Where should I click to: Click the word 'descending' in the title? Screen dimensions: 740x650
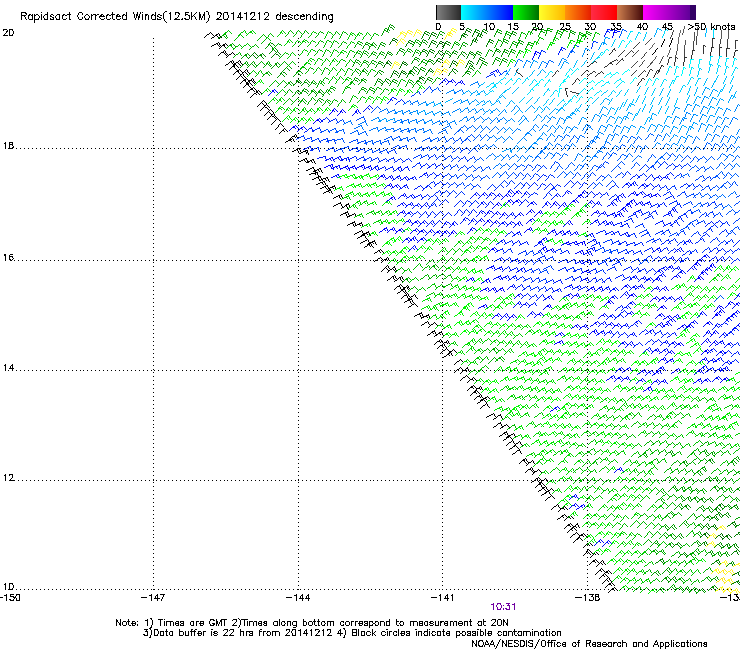[x=304, y=17]
